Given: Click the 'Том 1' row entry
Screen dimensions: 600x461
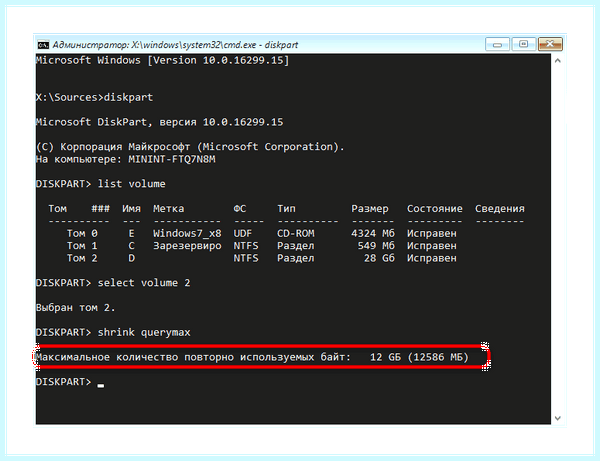Looking at the screenshot, I should click(x=82, y=246).
